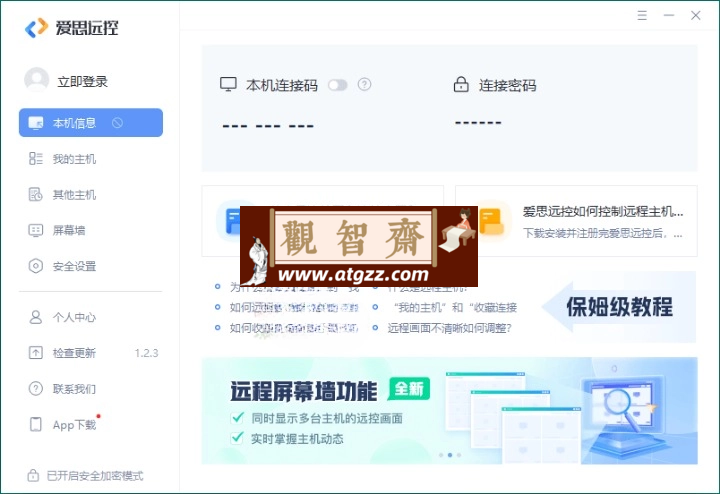Open the 远程屏幕墙功能 promo banner

450,411
